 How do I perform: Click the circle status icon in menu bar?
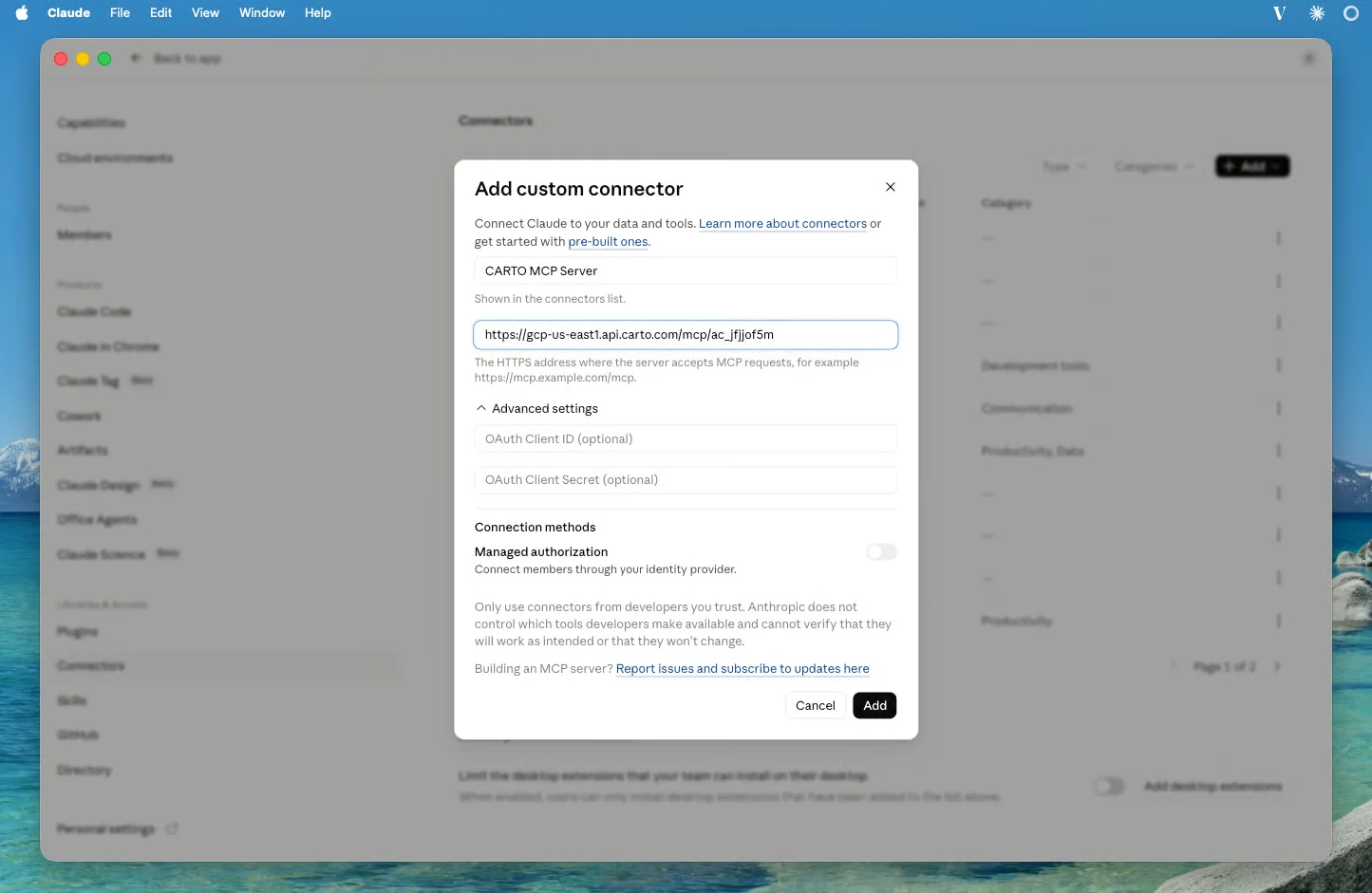1351,13
